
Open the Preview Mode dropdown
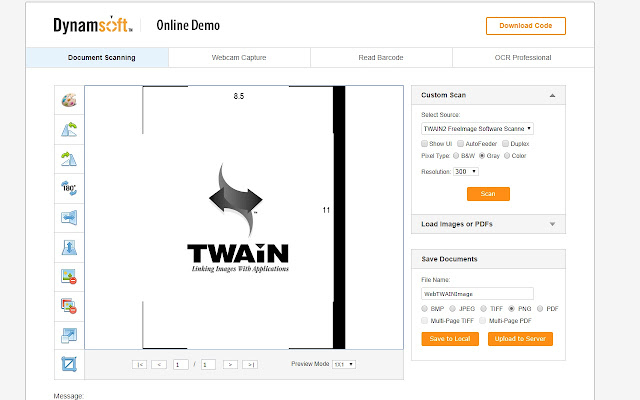click(344, 364)
